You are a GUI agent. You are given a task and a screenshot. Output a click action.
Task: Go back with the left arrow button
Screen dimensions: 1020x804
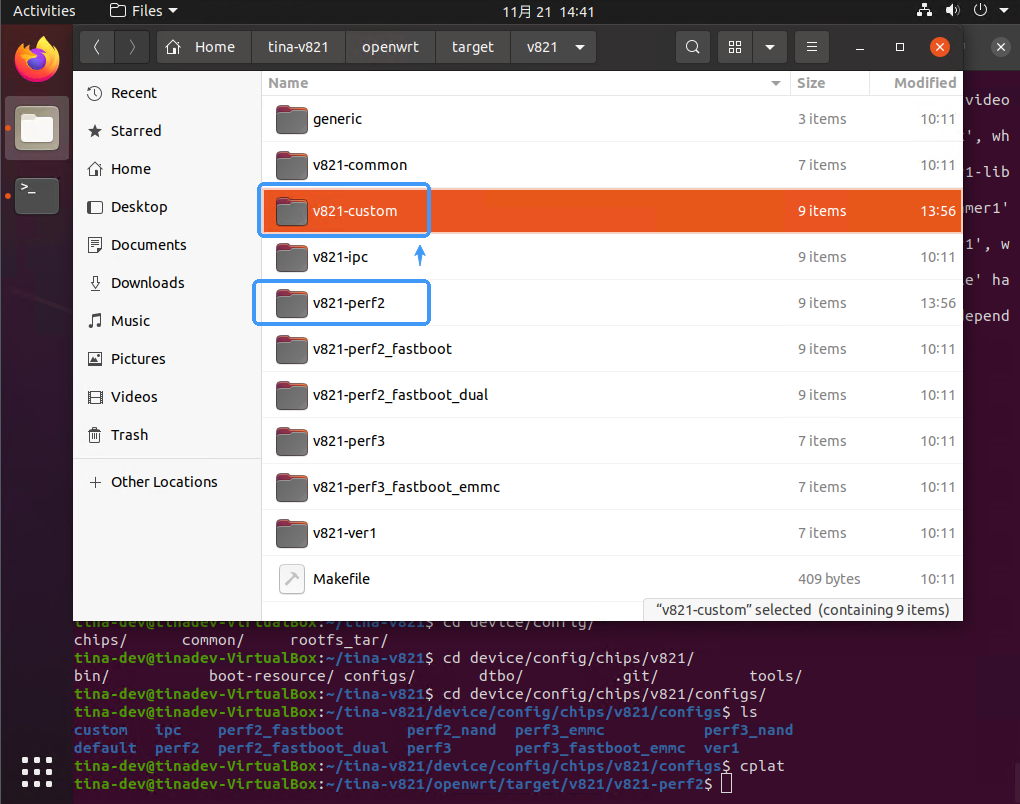point(97,47)
